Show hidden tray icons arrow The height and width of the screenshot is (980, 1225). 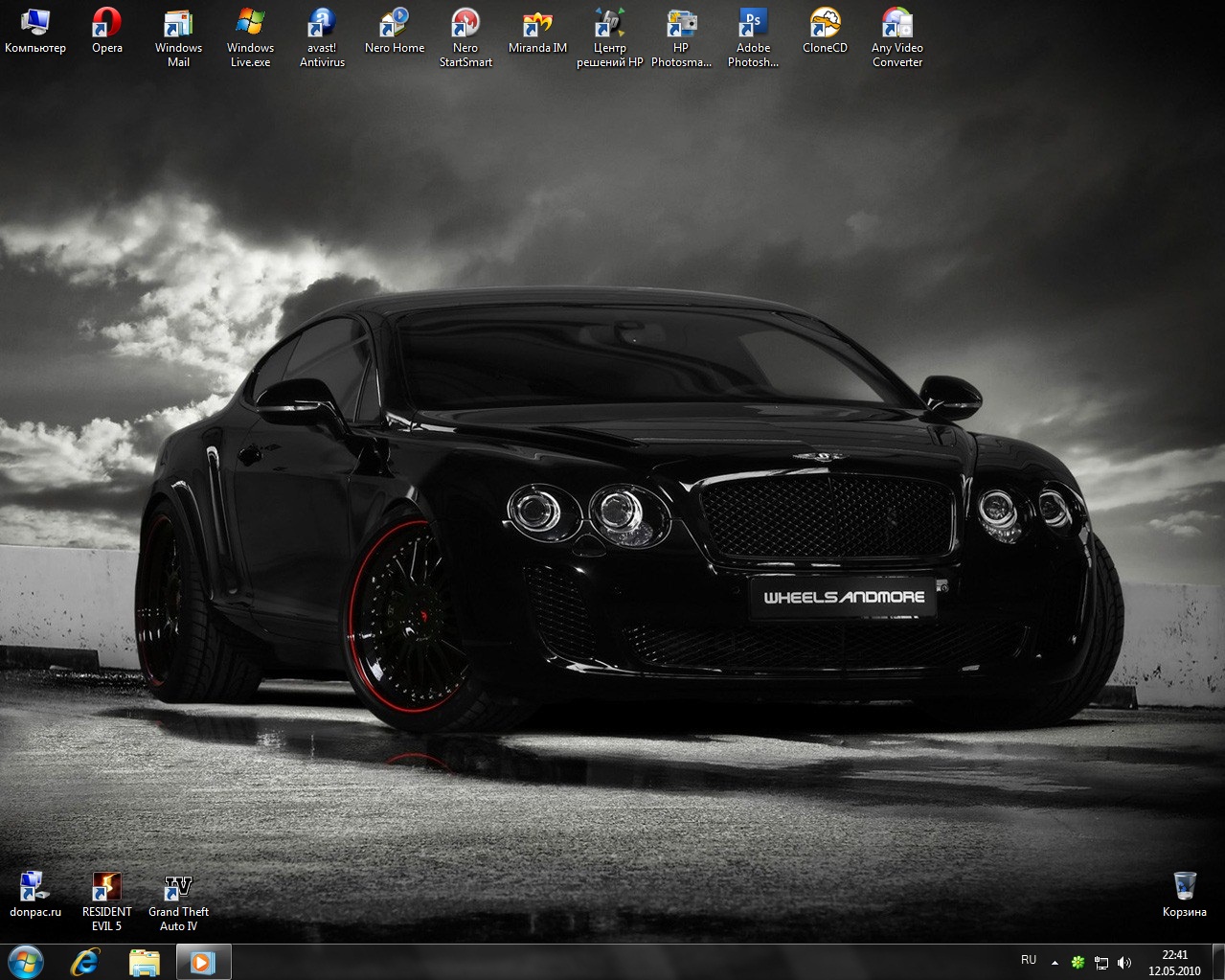coord(1055,963)
